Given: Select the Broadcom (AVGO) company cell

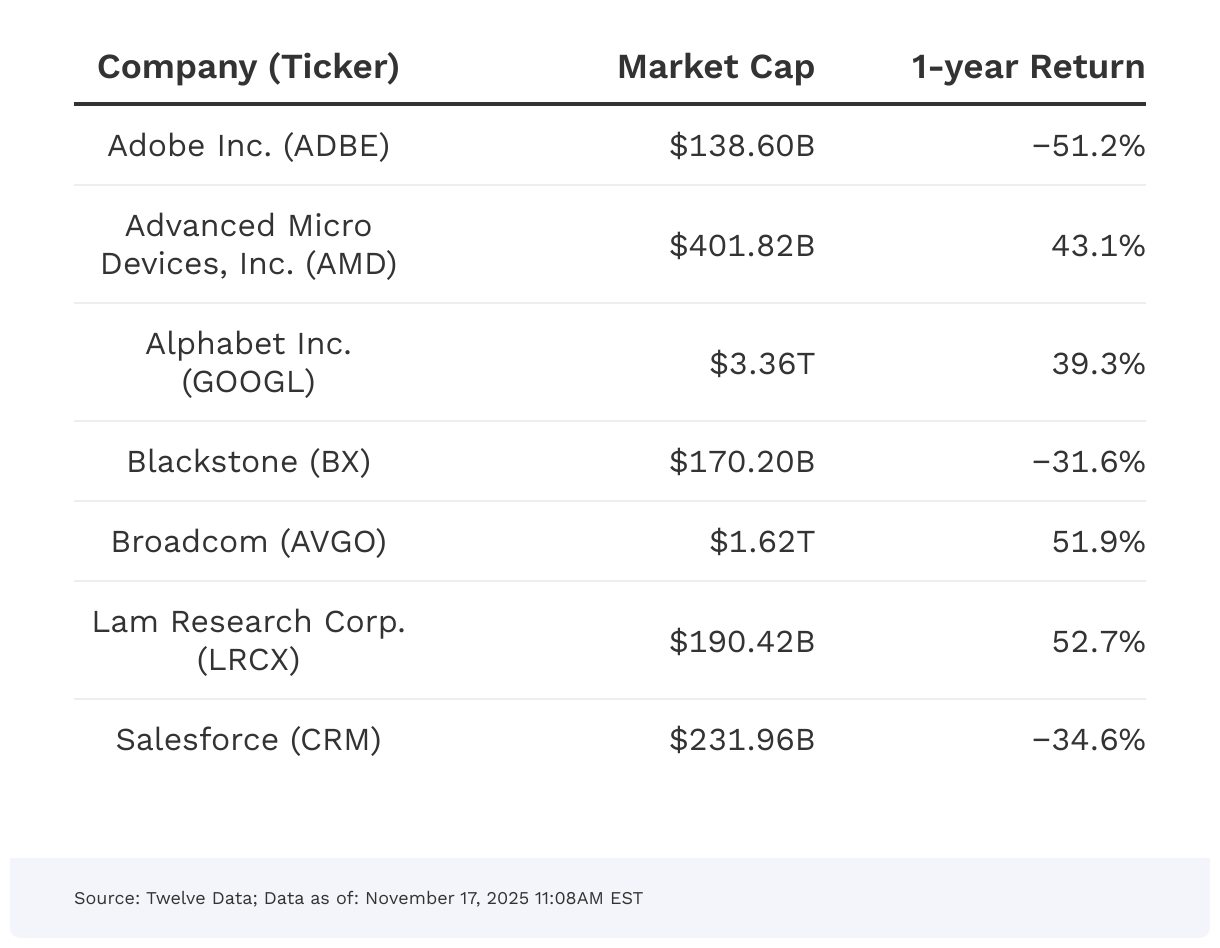Looking at the screenshot, I should pos(248,542).
